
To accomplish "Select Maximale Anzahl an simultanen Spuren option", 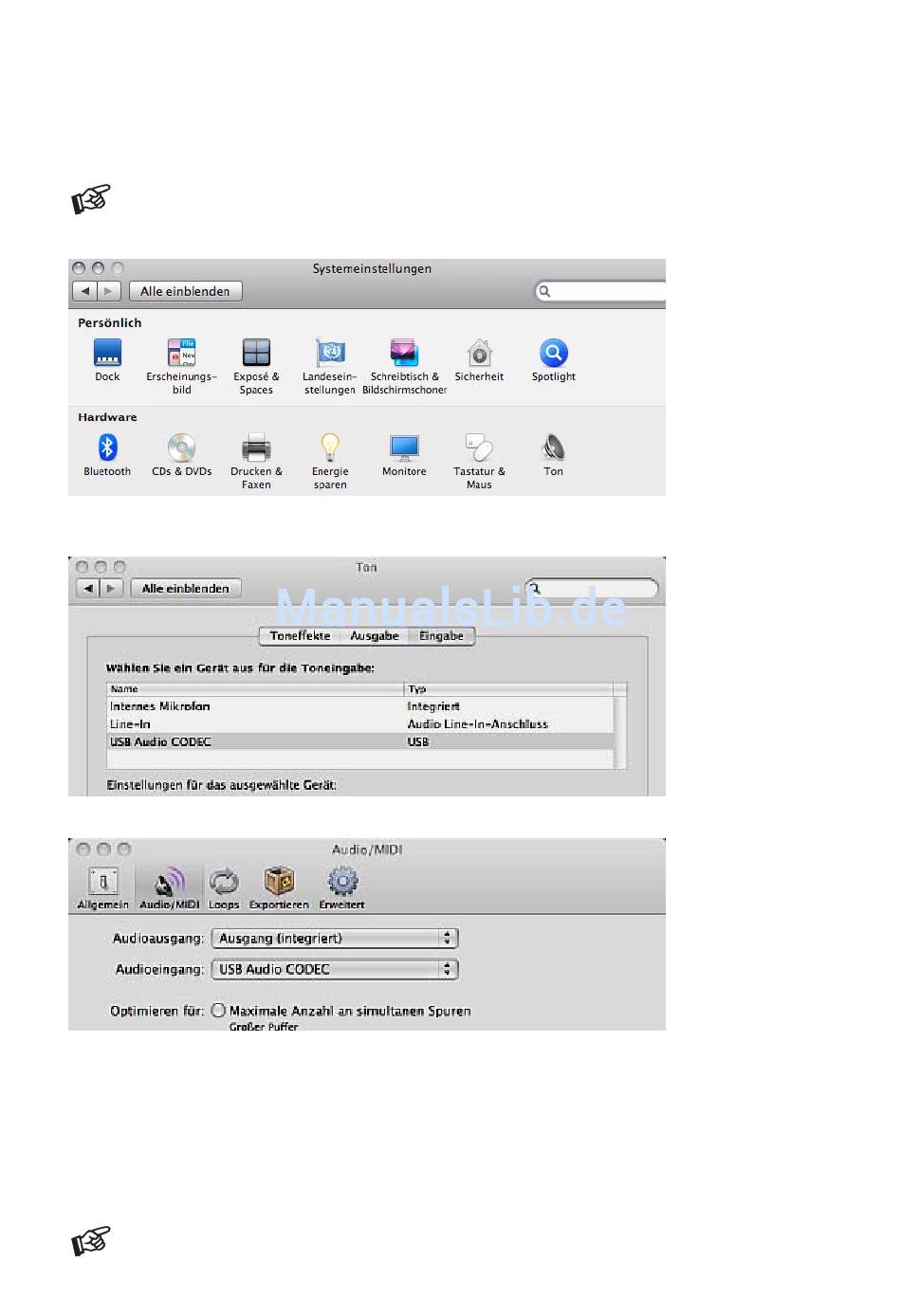I will [x=219, y=1011].
